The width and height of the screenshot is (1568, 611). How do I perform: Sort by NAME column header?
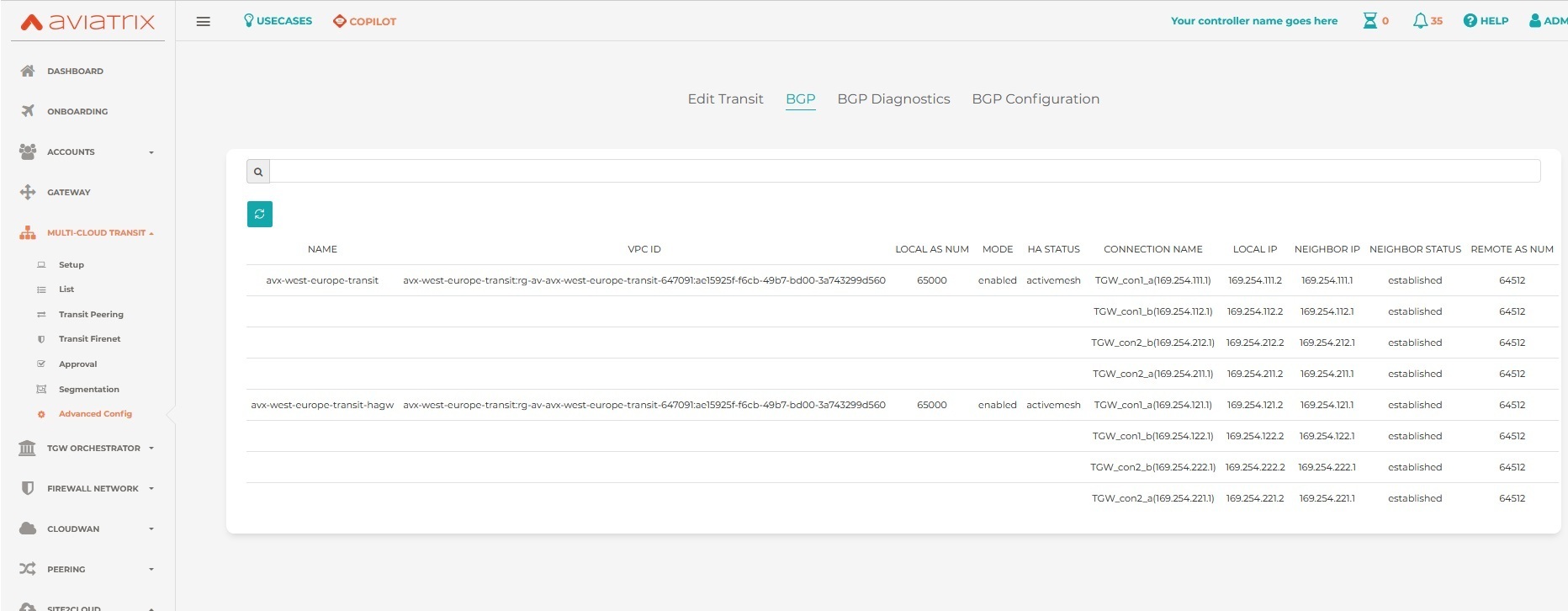click(x=322, y=249)
